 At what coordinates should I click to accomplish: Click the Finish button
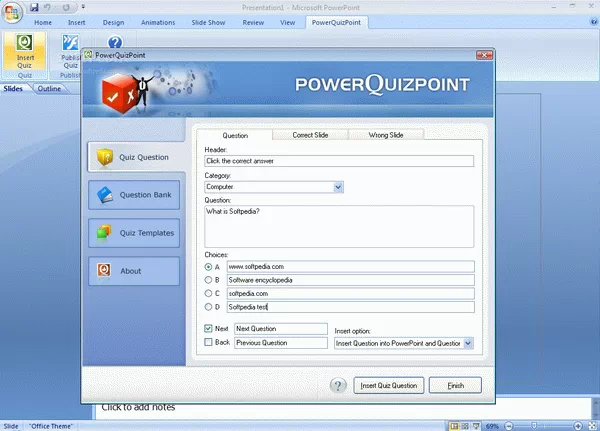coord(455,385)
